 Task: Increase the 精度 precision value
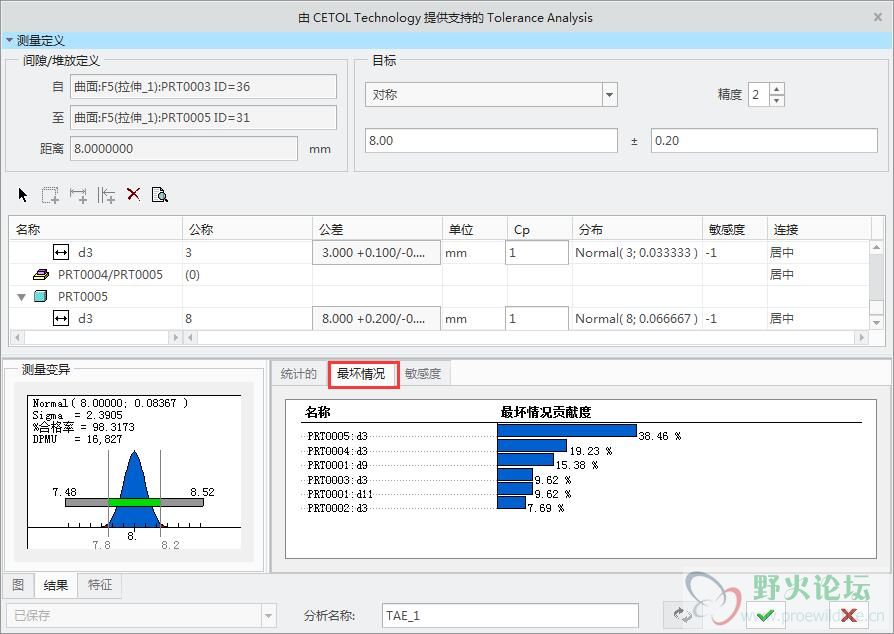tap(777, 89)
